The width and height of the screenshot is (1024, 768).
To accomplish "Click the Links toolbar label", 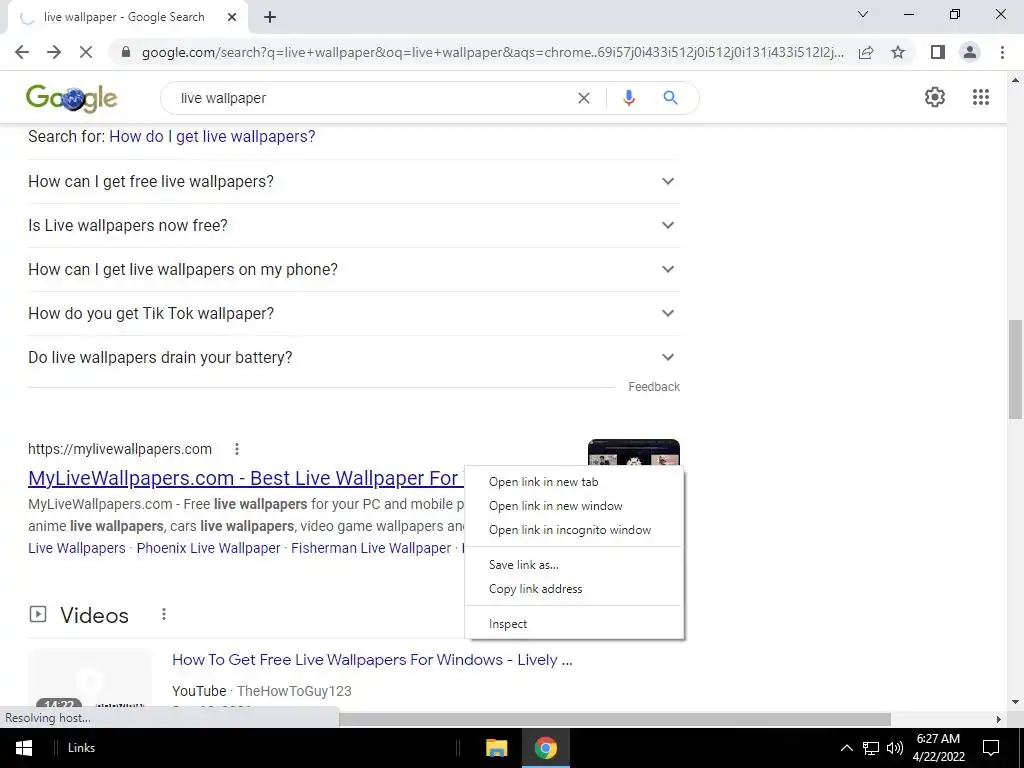I will point(81,748).
